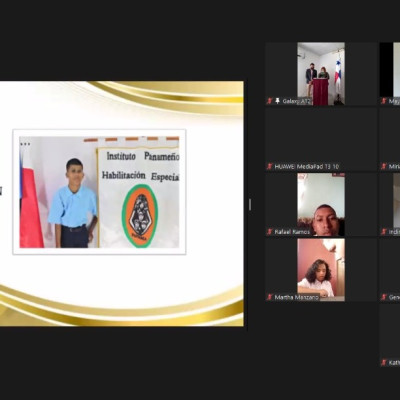Select Martha Manzano video tile

(321, 270)
